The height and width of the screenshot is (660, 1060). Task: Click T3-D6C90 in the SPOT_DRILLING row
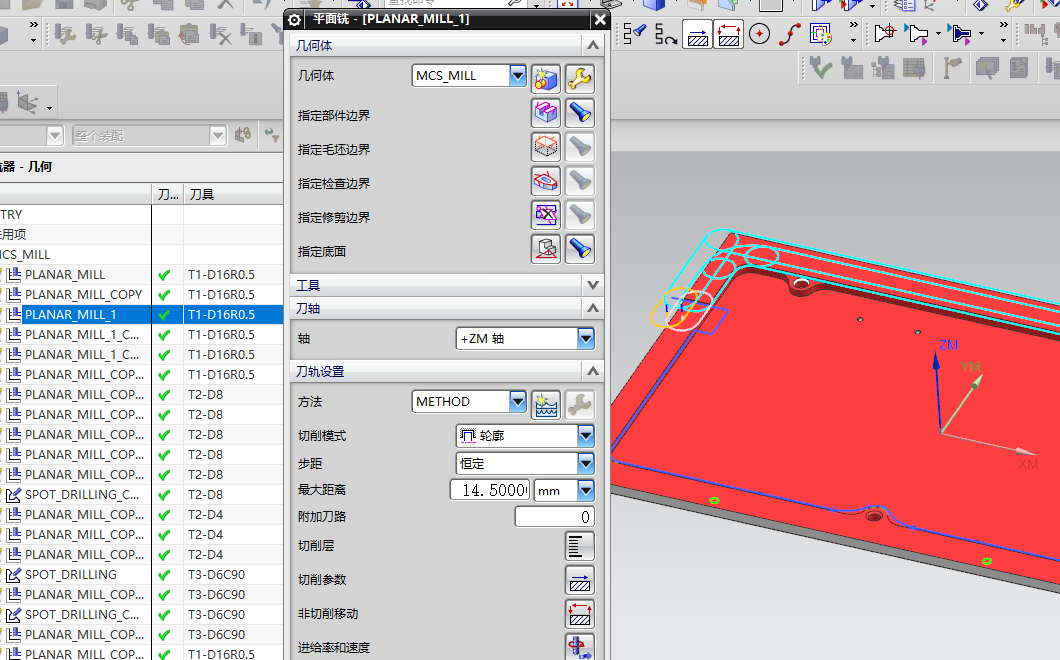[216, 574]
